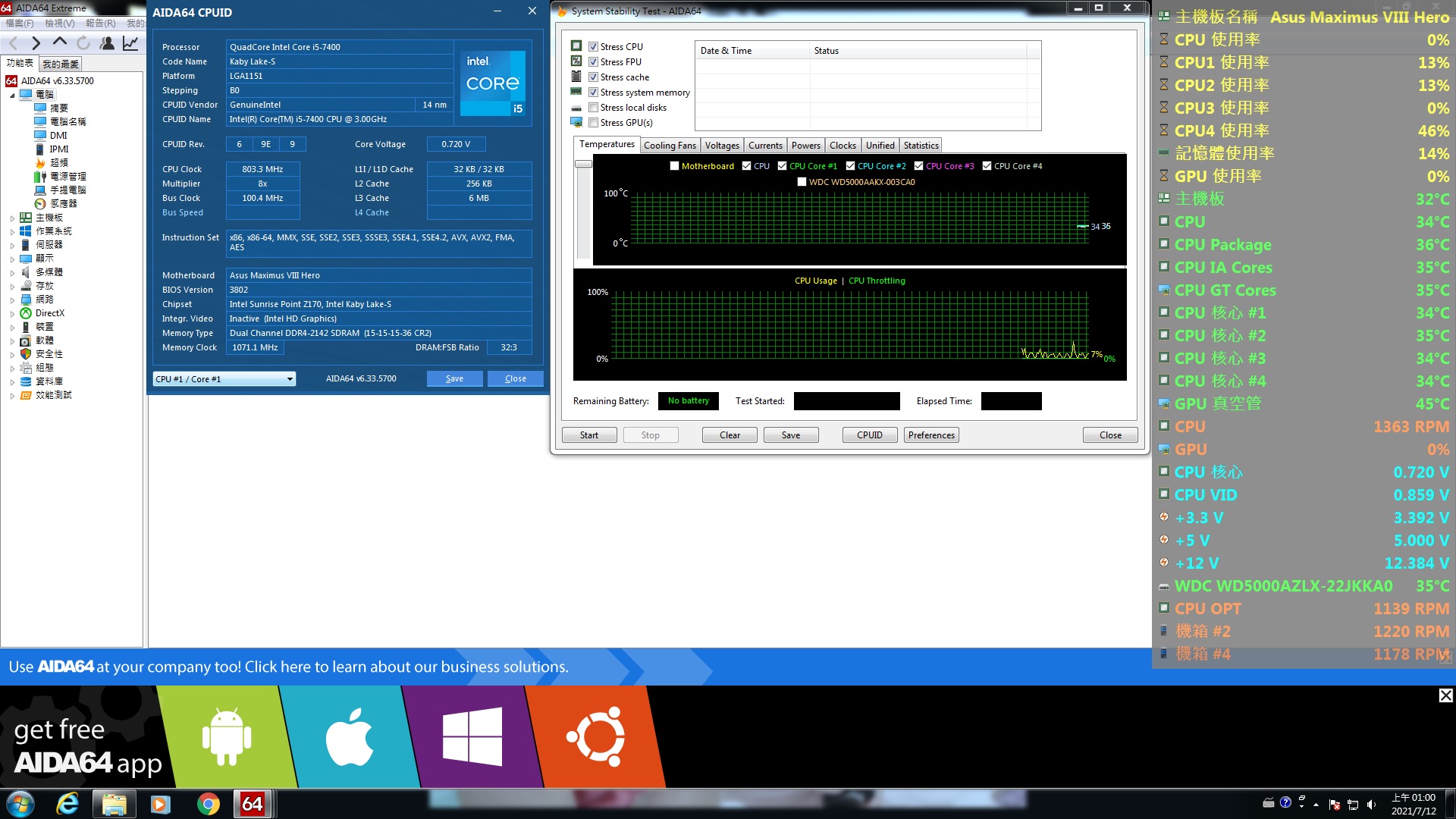Viewport: 1456px width, 819px height.
Task: Expand the 網路 tree node
Action: coord(12,300)
